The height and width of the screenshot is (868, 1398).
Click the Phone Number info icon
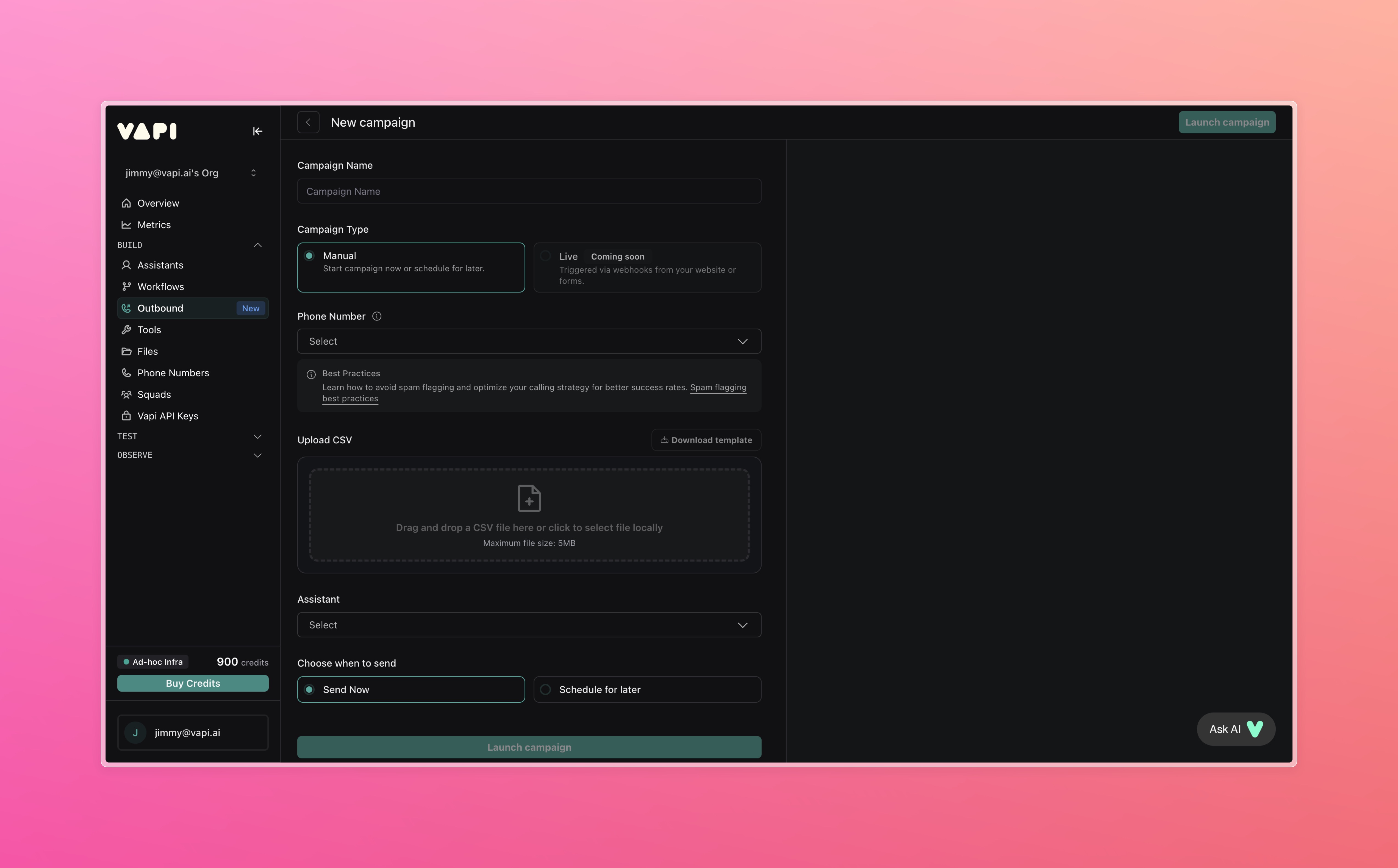[377, 316]
